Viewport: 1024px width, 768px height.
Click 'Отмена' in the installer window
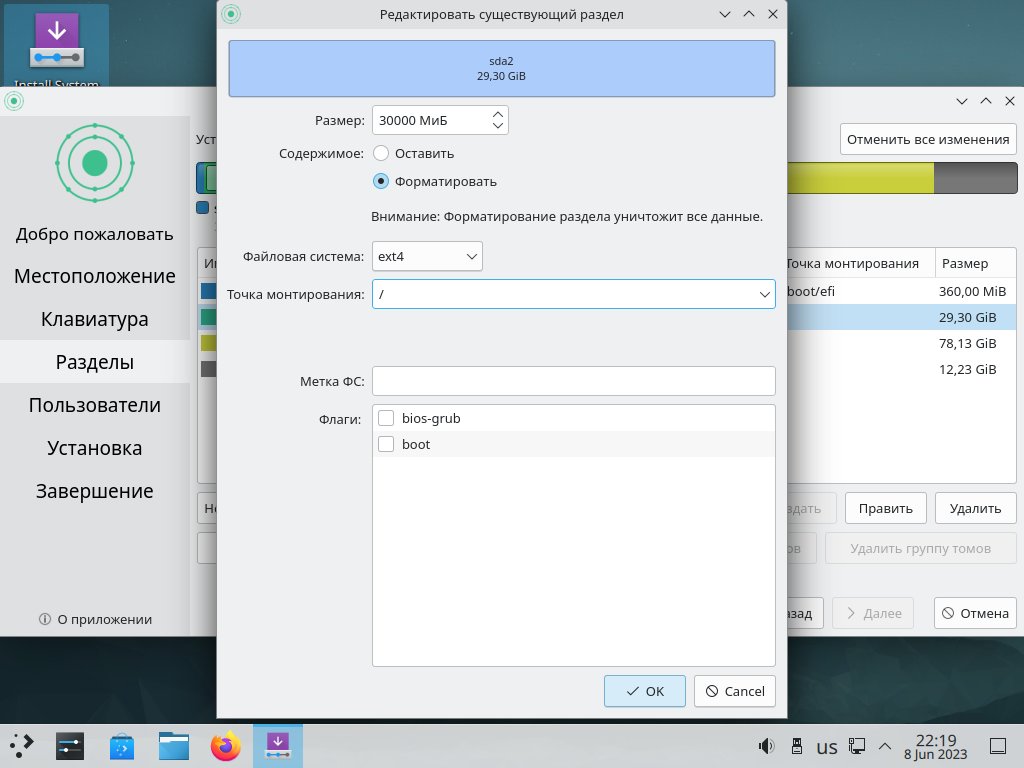(975, 613)
